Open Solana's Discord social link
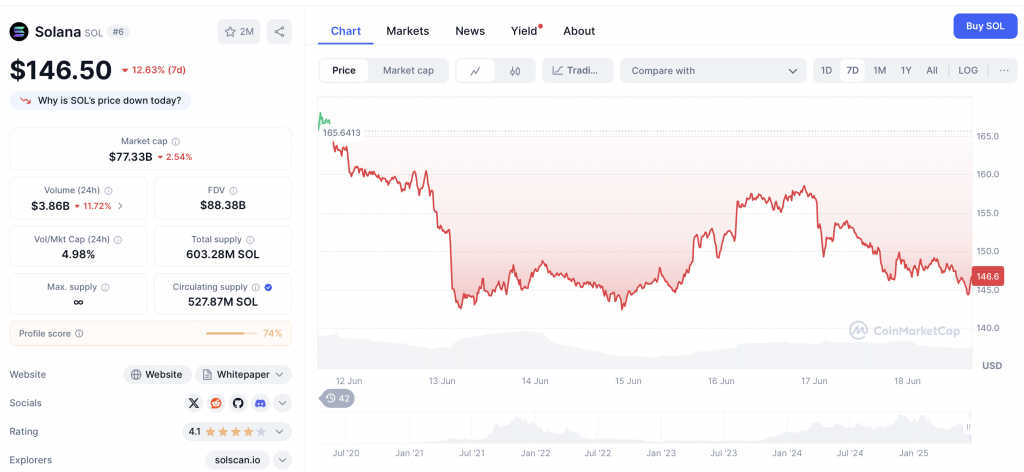The width and height of the screenshot is (1024, 472). 260,403
